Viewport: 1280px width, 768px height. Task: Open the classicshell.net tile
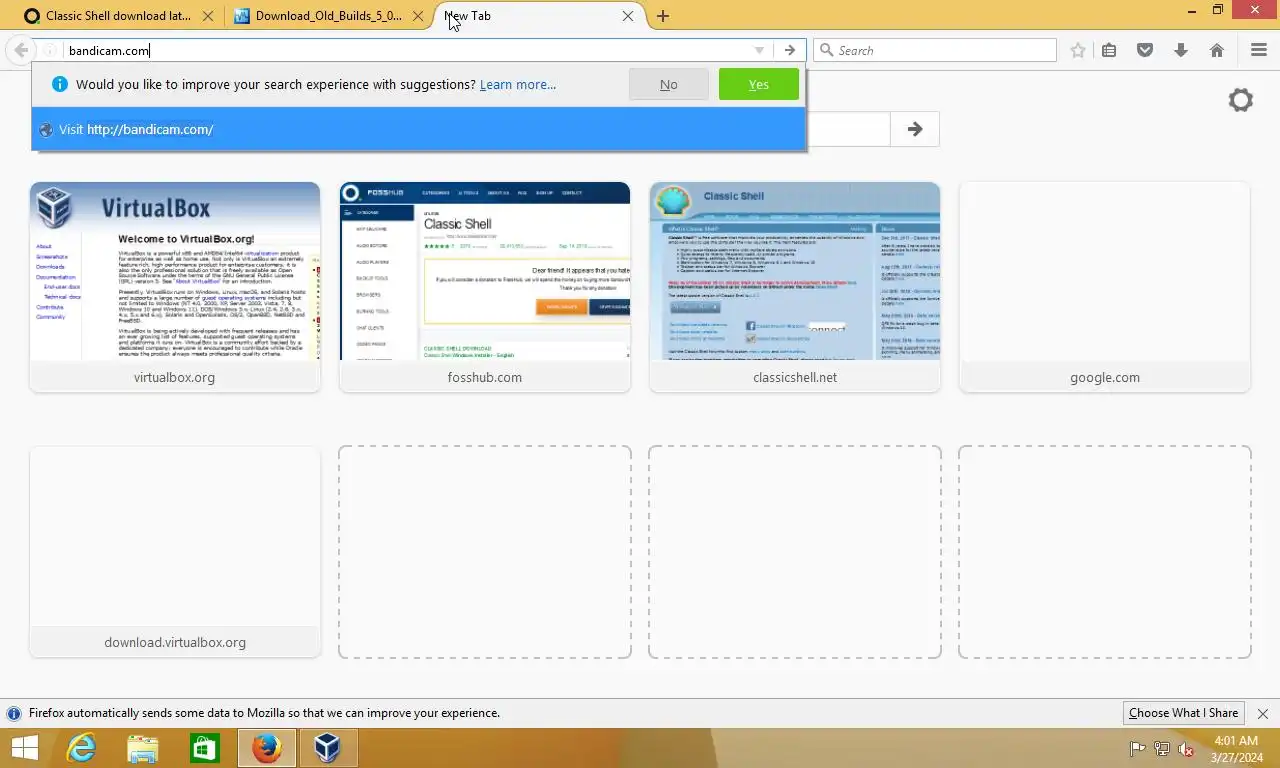pyautogui.click(x=795, y=287)
